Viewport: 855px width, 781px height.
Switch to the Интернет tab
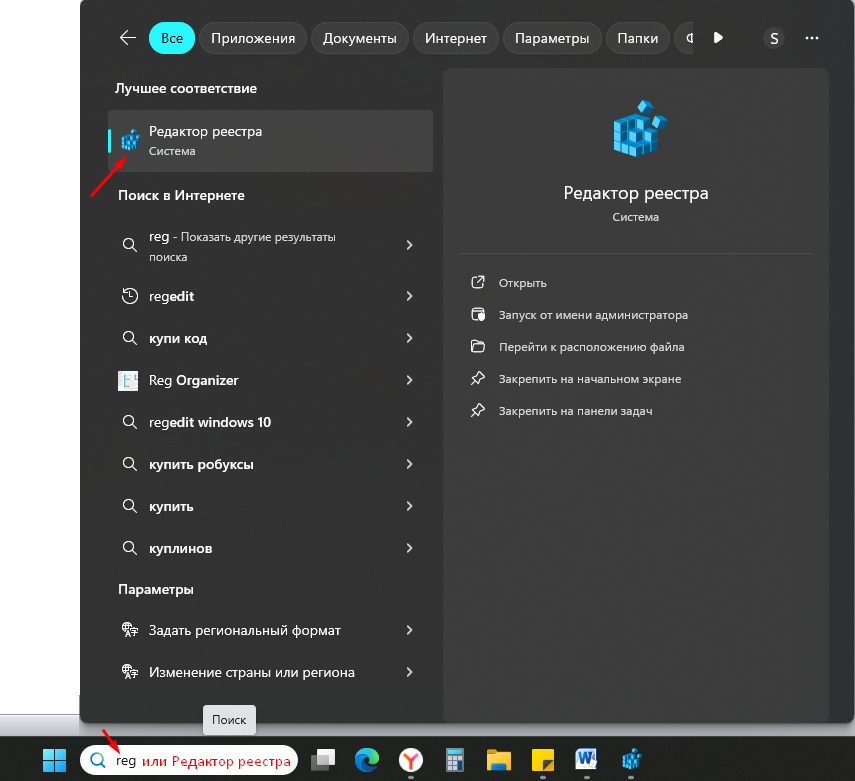[x=456, y=38]
